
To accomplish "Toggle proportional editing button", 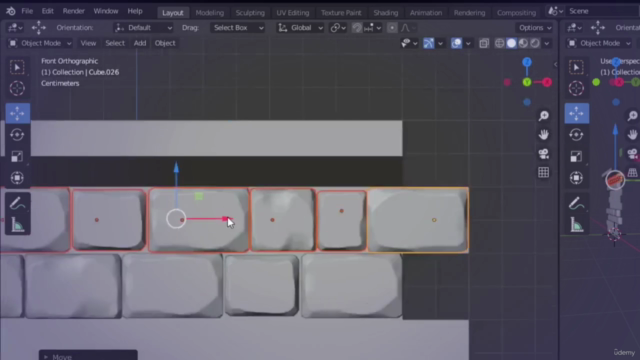I will pos(392,28).
